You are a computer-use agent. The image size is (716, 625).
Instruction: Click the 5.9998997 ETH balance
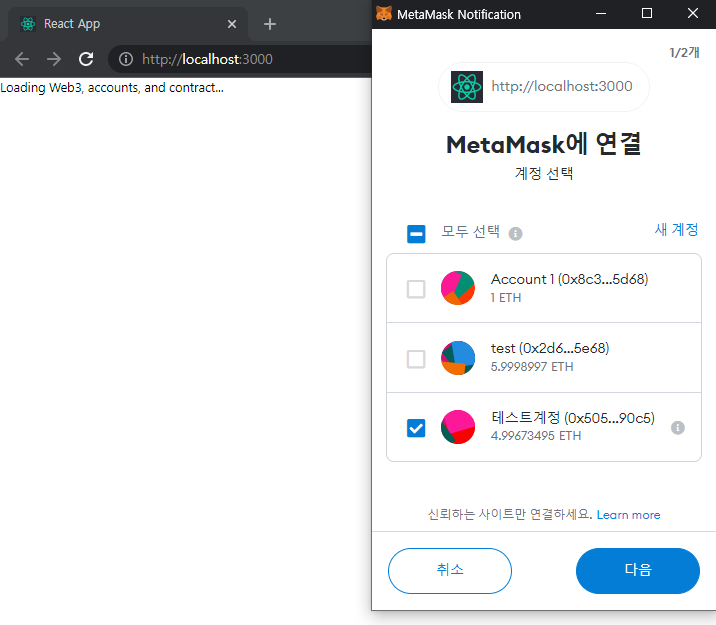click(x=532, y=367)
